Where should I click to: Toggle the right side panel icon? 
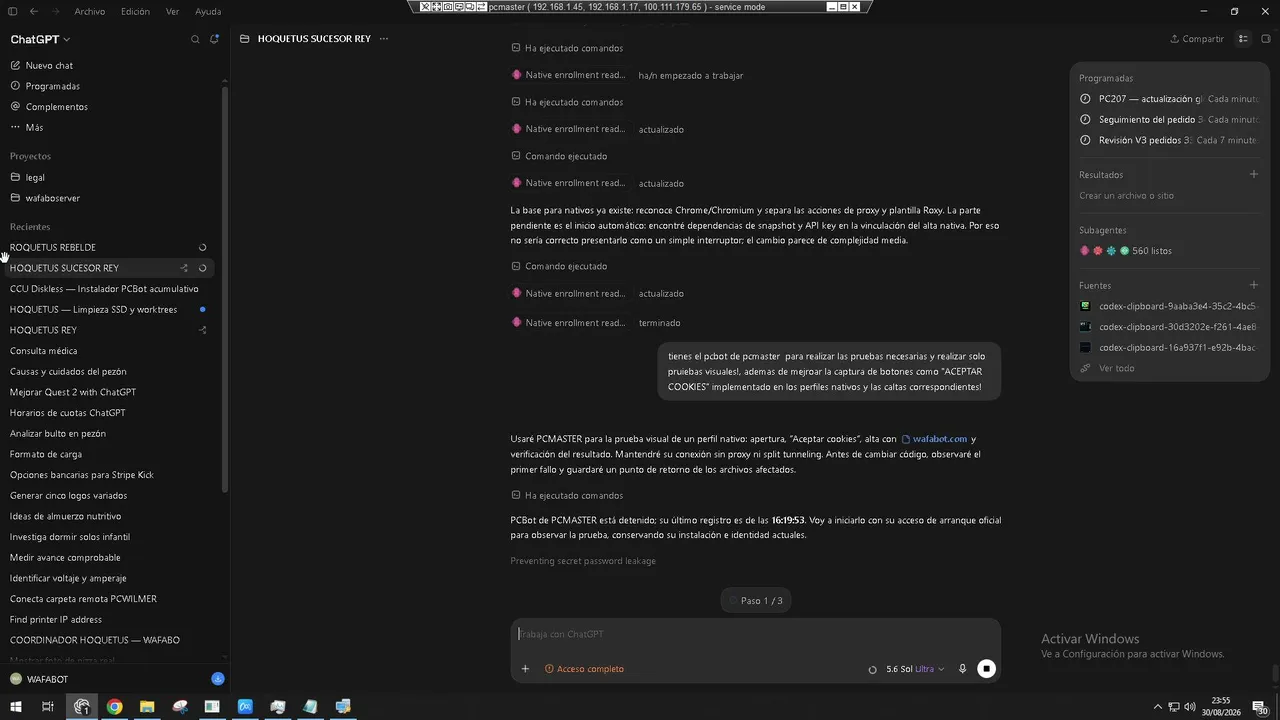click(1266, 39)
